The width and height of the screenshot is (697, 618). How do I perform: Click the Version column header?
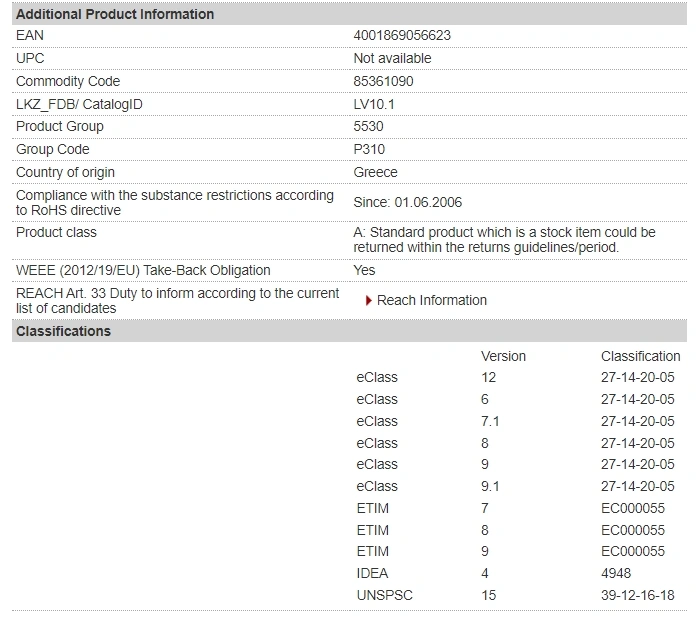tap(503, 356)
